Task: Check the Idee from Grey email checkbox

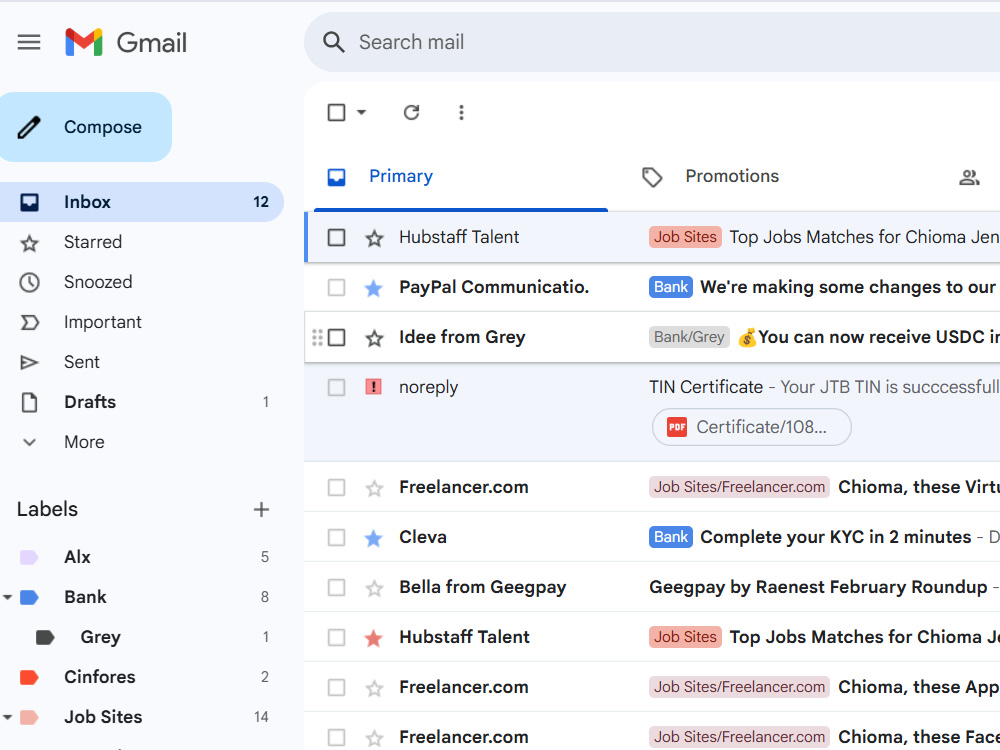Action: (336, 337)
